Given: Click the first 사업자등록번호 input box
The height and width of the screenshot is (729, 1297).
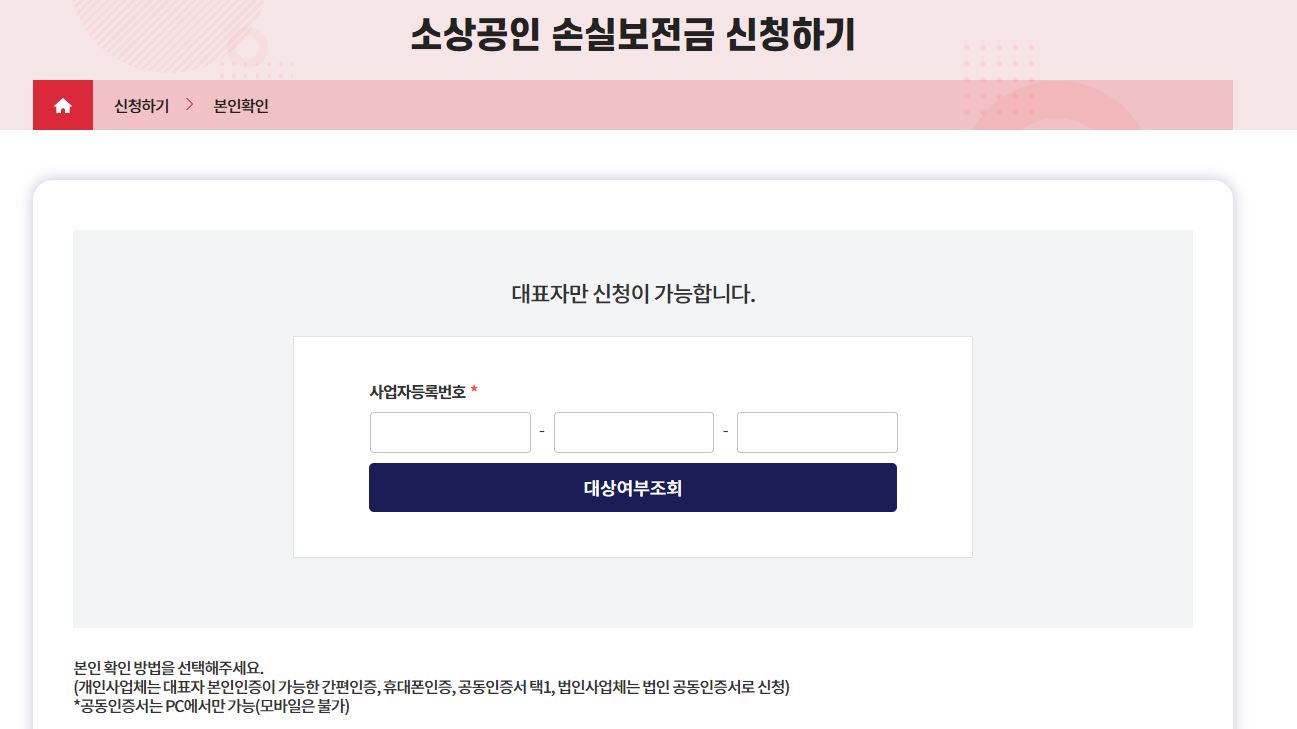Looking at the screenshot, I should click(449, 431).
